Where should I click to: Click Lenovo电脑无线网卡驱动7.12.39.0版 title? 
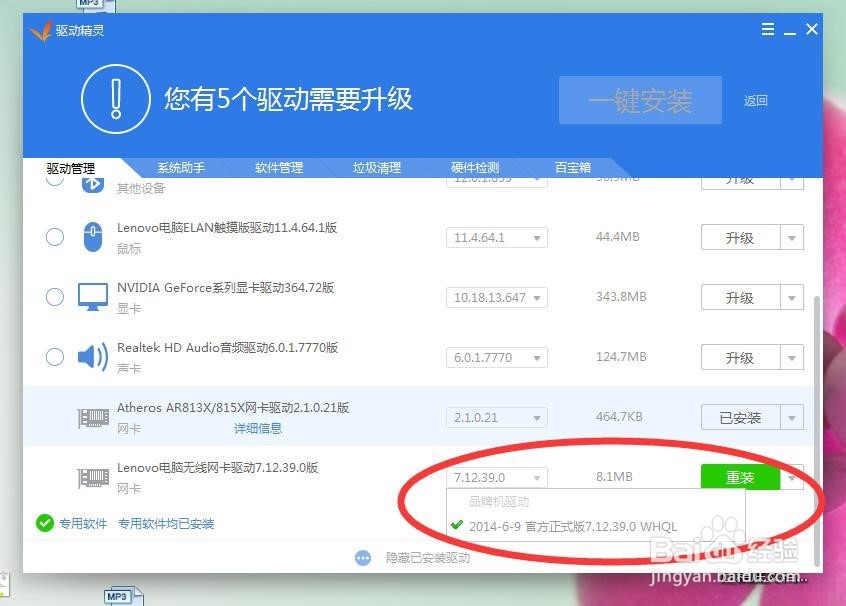(217, 467)
